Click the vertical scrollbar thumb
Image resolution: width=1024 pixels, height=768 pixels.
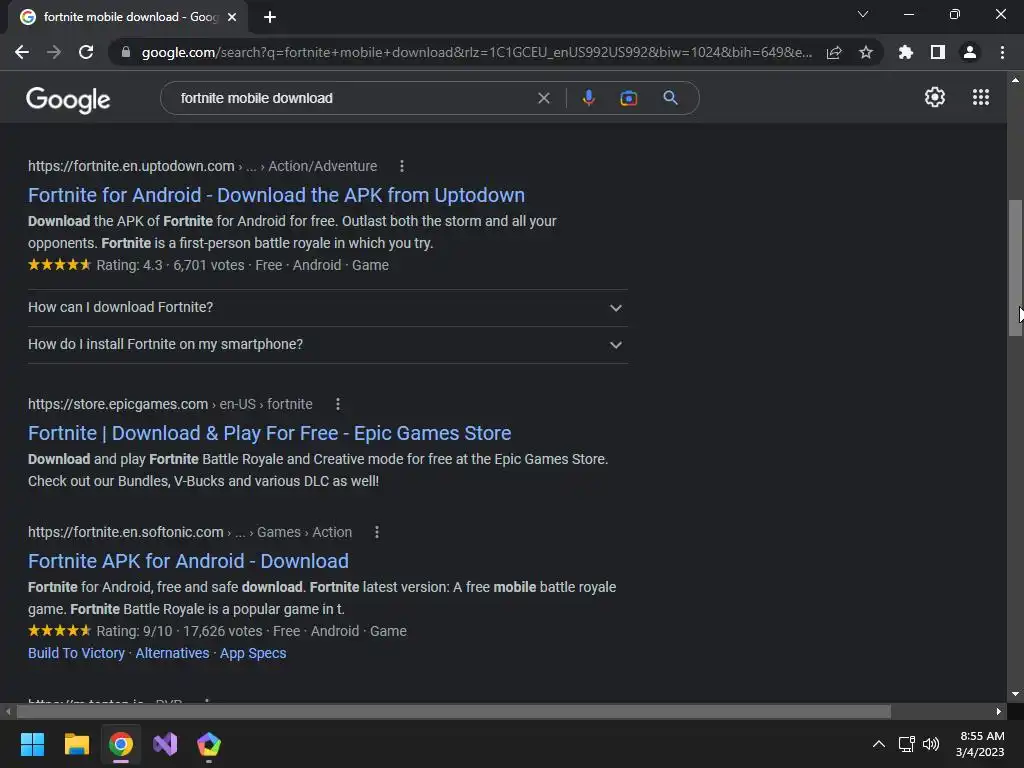(1015, 268)
